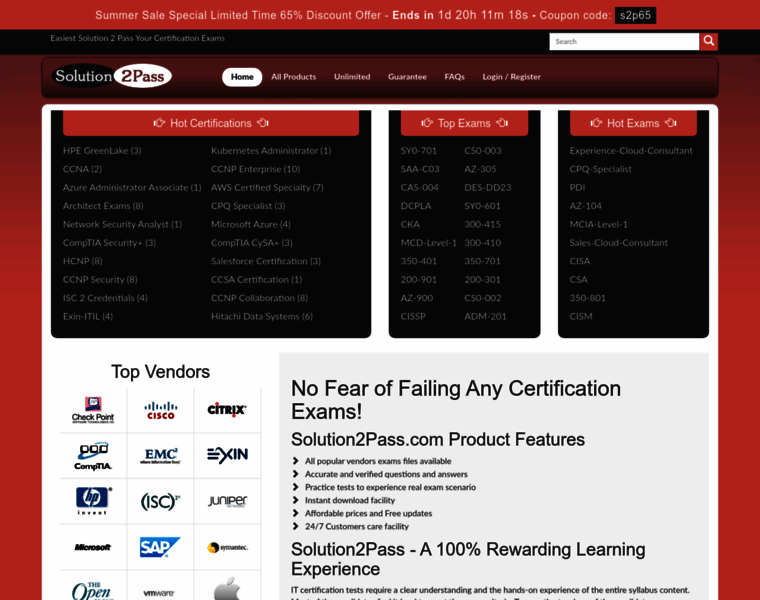Open SY0-701 top exam
Screen dimensions: 760x600
[419, 151]
